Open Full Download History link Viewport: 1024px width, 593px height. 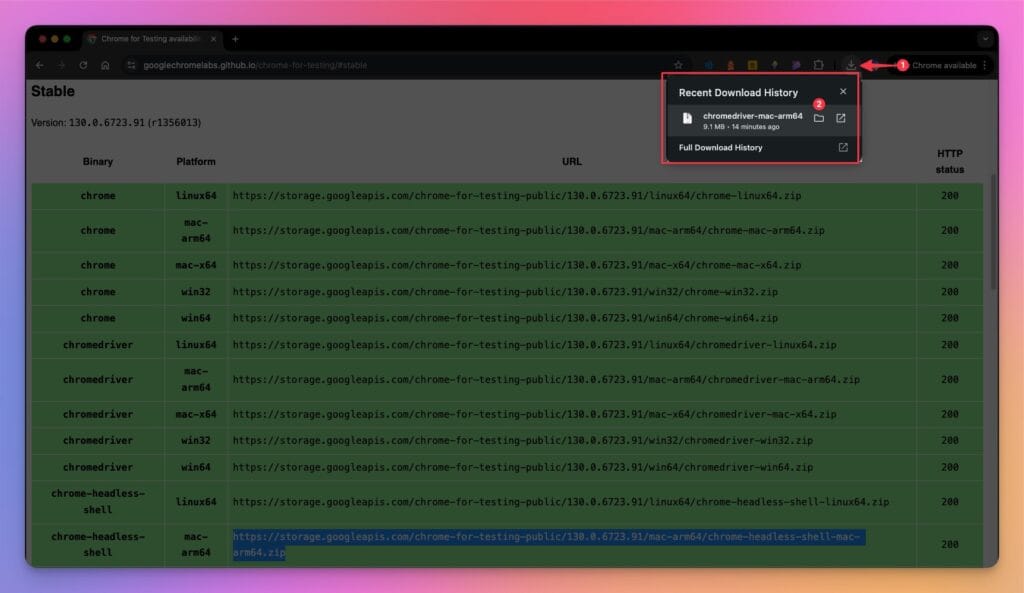coord(720,148)
